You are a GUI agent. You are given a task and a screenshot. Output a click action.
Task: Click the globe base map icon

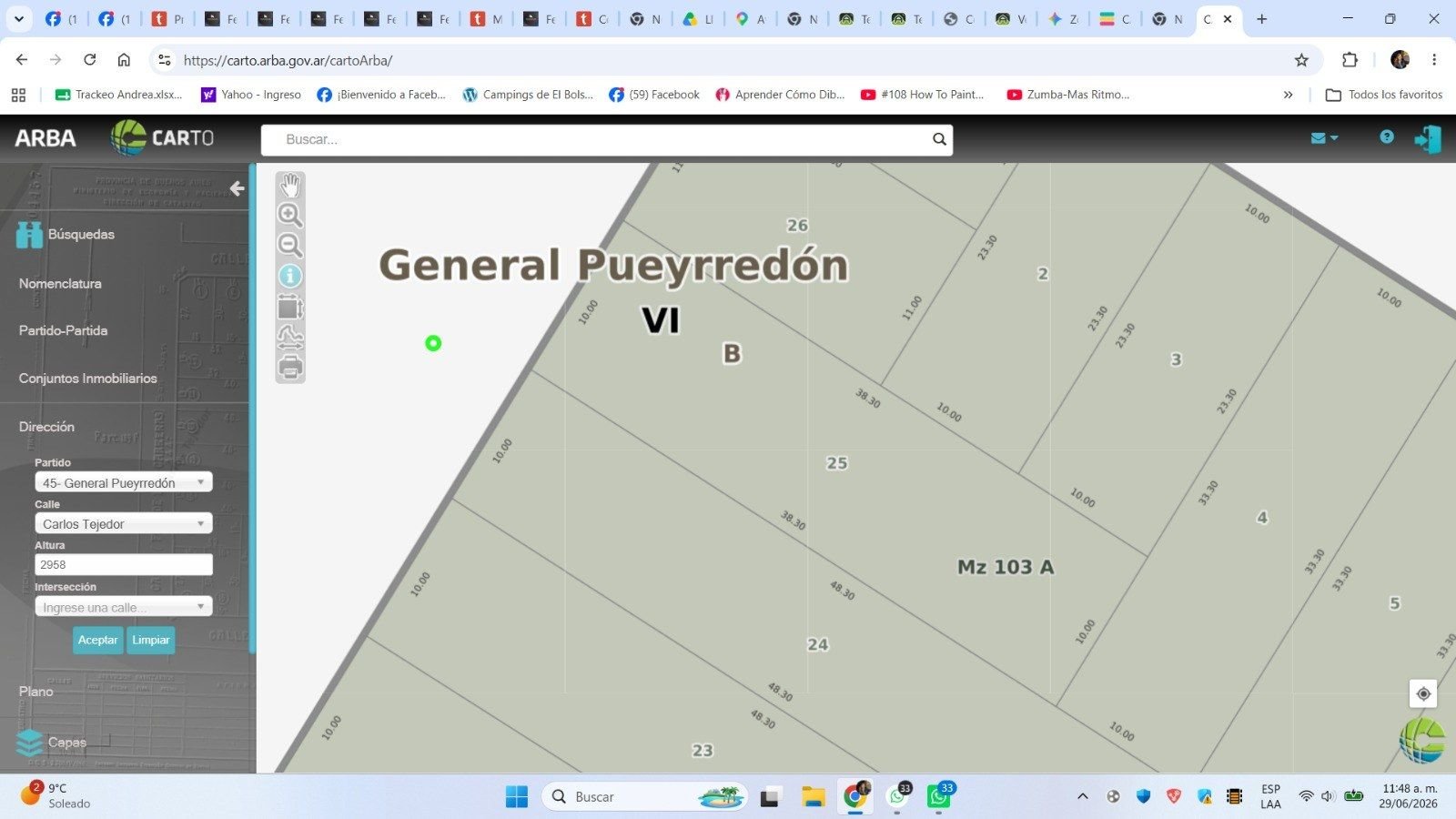coord(1421,740)
